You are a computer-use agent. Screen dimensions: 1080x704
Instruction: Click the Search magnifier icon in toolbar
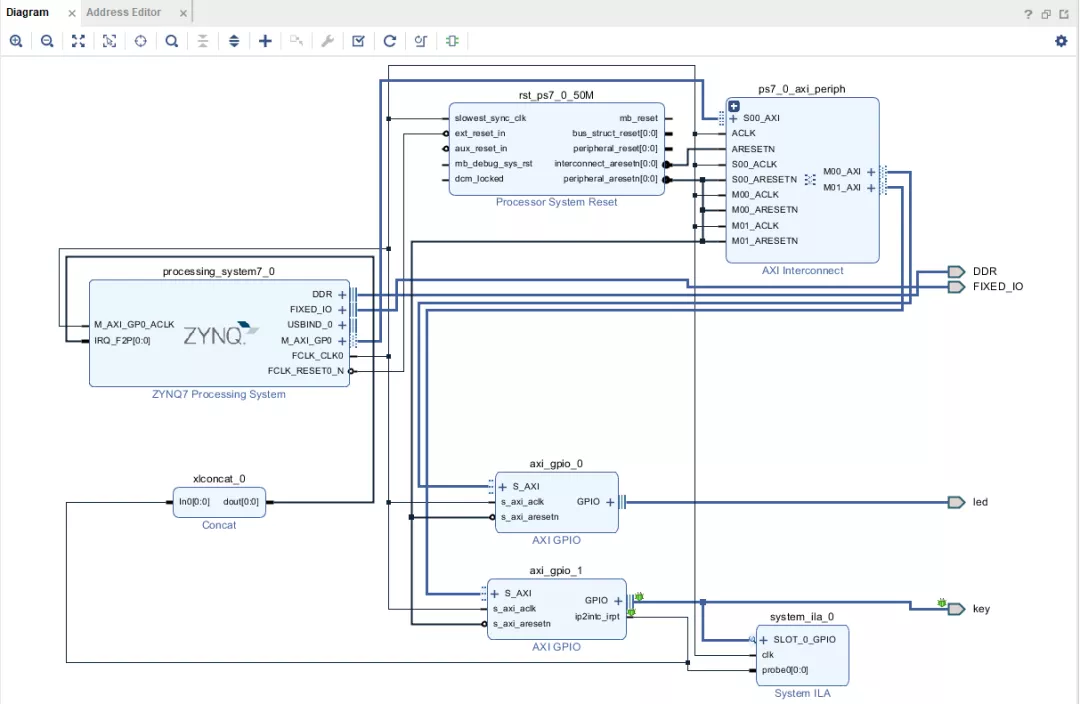pos(172,41)
